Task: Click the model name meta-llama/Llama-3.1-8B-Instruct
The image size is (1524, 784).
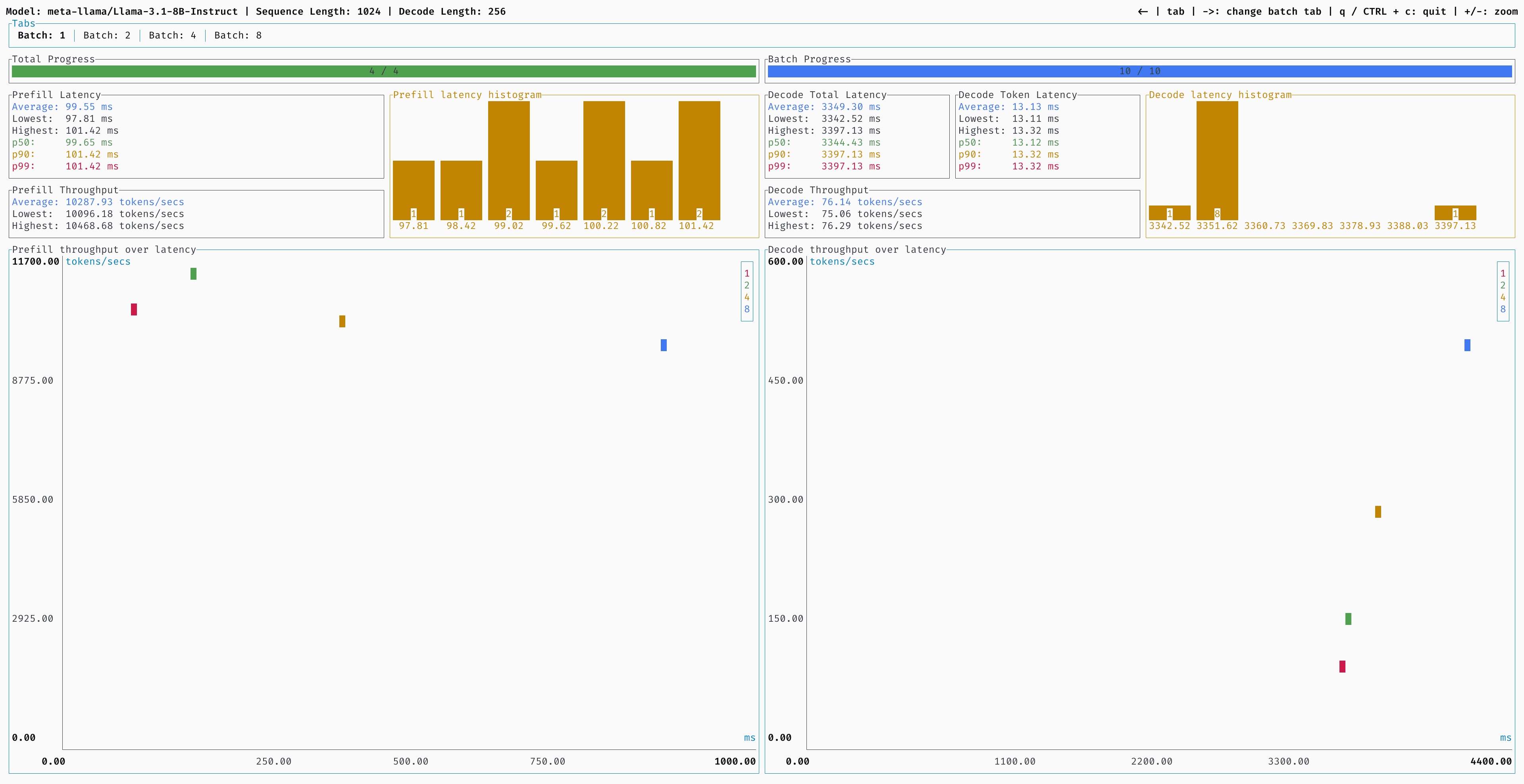Action: (x=142, y=12)
